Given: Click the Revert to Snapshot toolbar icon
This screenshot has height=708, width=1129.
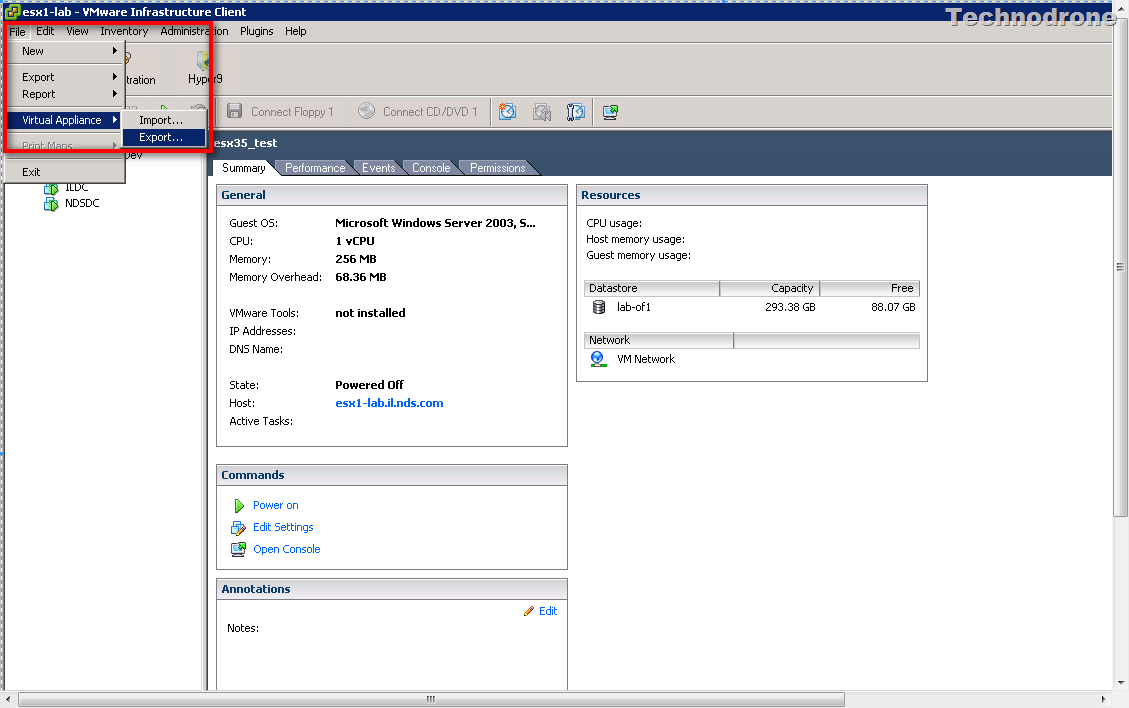Looking at the screenshot, I should point(541,112).
